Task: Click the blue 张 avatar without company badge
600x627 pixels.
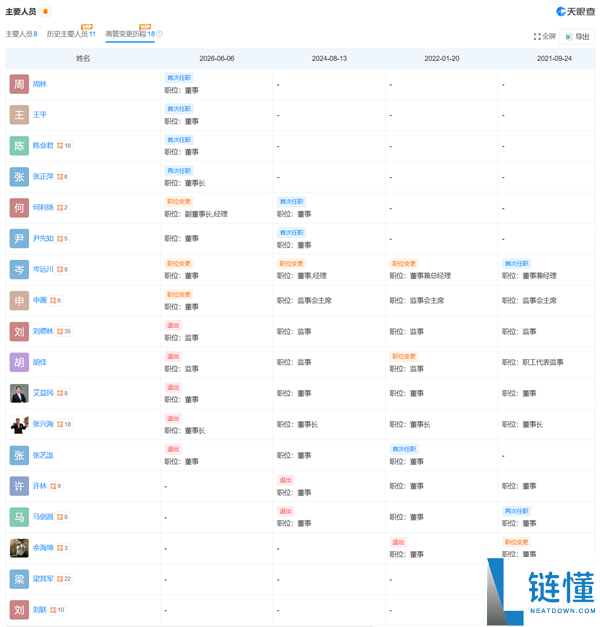Action: click(19, 455)
